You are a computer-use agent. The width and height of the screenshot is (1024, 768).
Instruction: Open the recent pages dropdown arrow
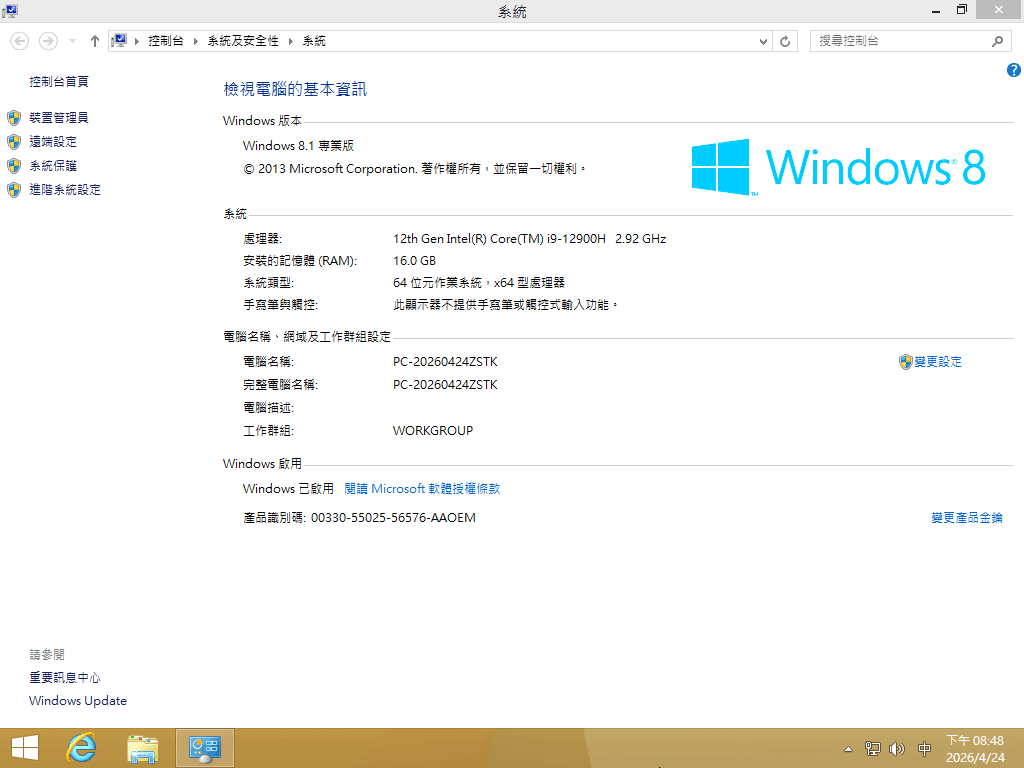[x=72, y=41]
